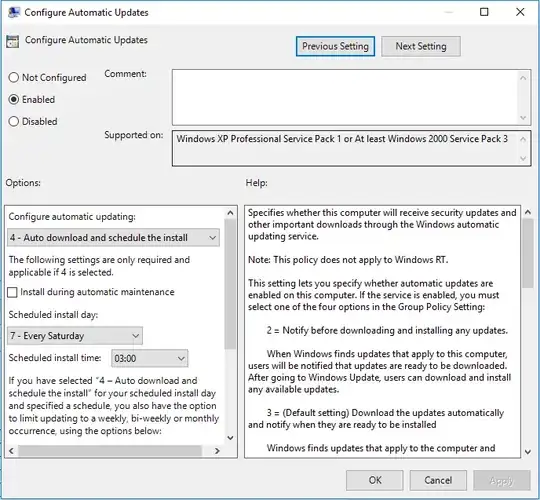Open the Scheduled install time combo box
Screen dimensions: 540x500
(x=149, y=358)
